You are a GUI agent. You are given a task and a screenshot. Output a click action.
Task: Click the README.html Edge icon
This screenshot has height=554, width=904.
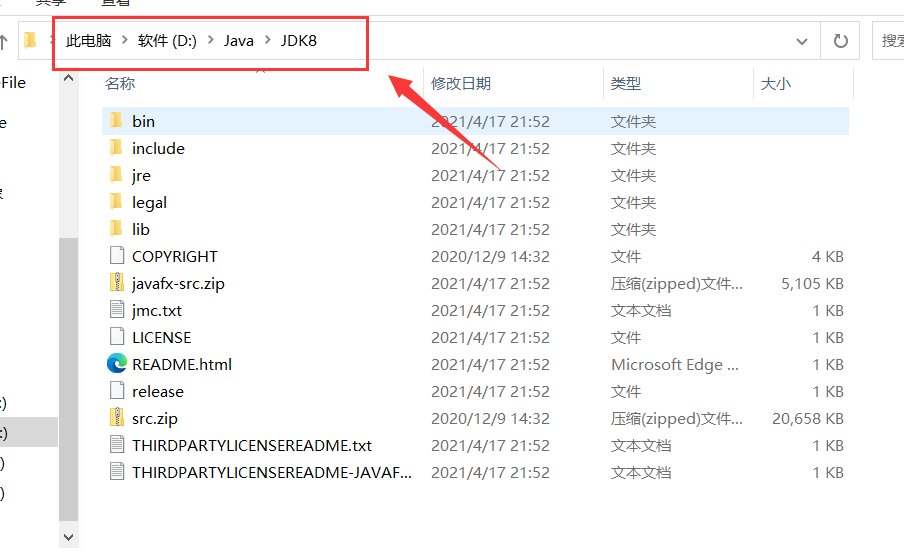point(117,364)
